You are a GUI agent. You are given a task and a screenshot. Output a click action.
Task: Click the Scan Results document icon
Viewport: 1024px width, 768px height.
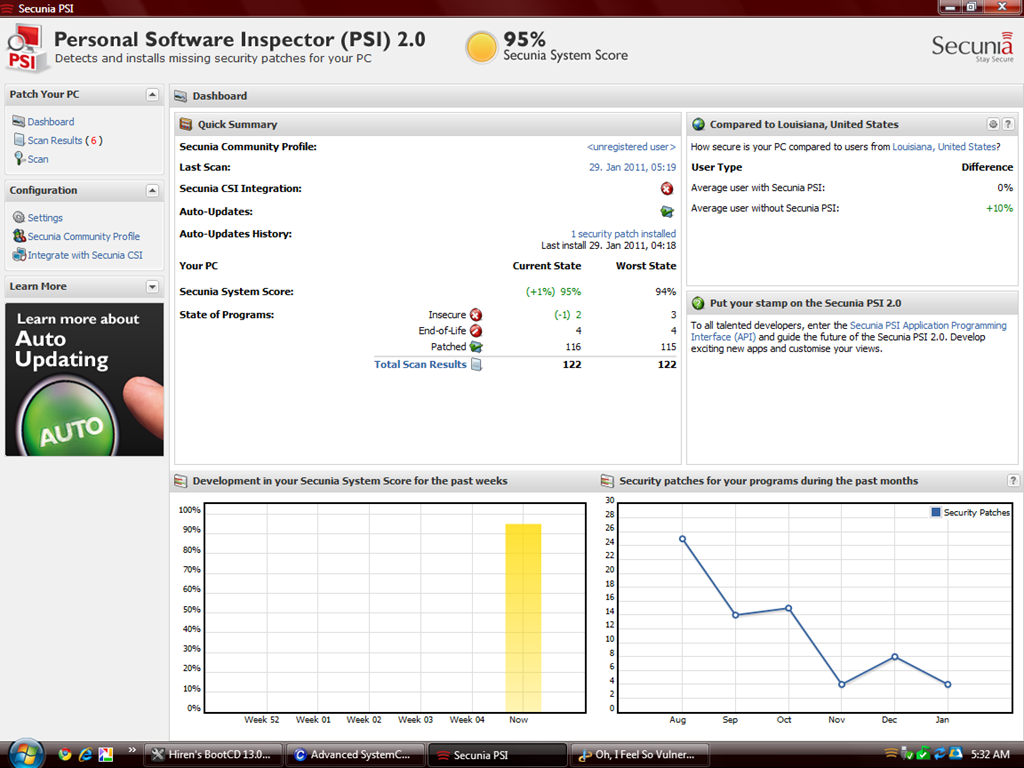point(19,140)
